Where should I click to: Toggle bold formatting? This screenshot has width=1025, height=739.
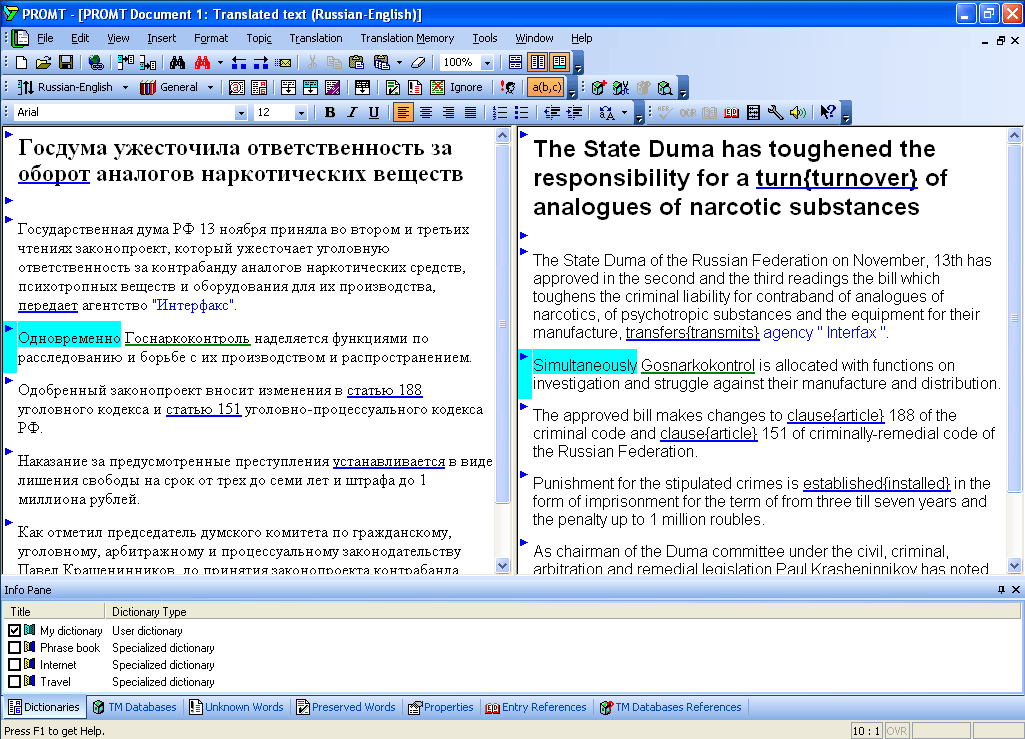click(x=330, y=112)
